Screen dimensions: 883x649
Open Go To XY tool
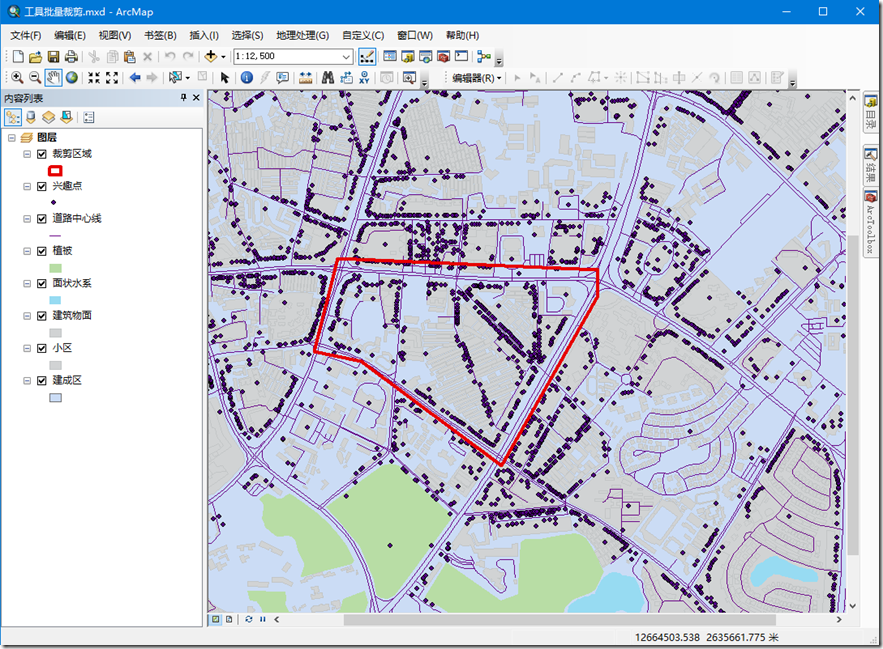pos(364,78)
